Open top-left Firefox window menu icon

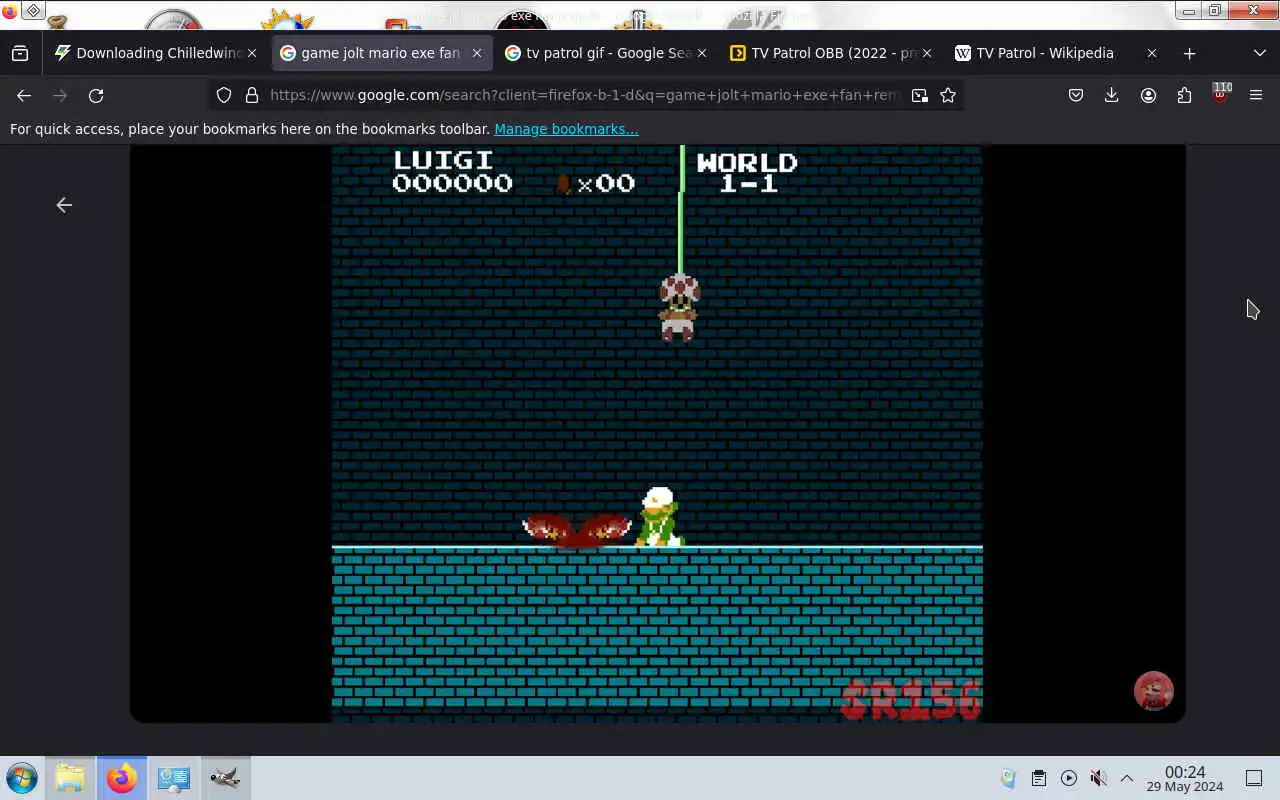(x=10, y=11)
